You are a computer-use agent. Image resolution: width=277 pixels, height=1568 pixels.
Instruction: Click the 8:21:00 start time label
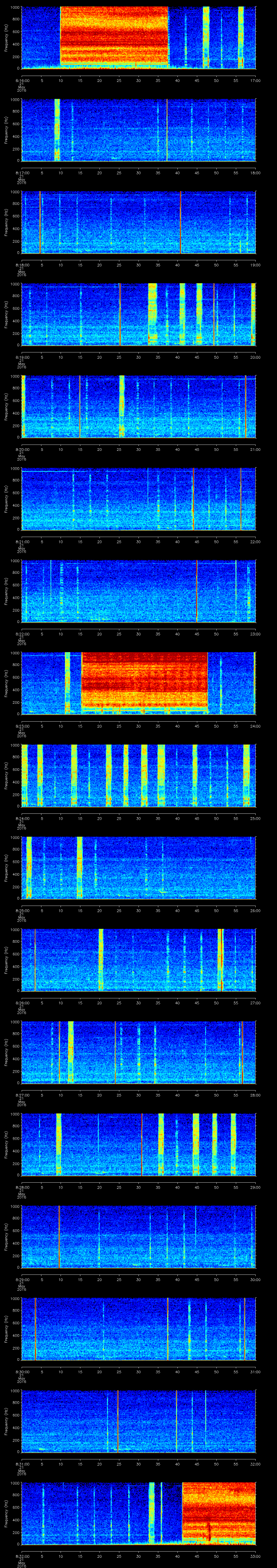(x=21, y=542)
